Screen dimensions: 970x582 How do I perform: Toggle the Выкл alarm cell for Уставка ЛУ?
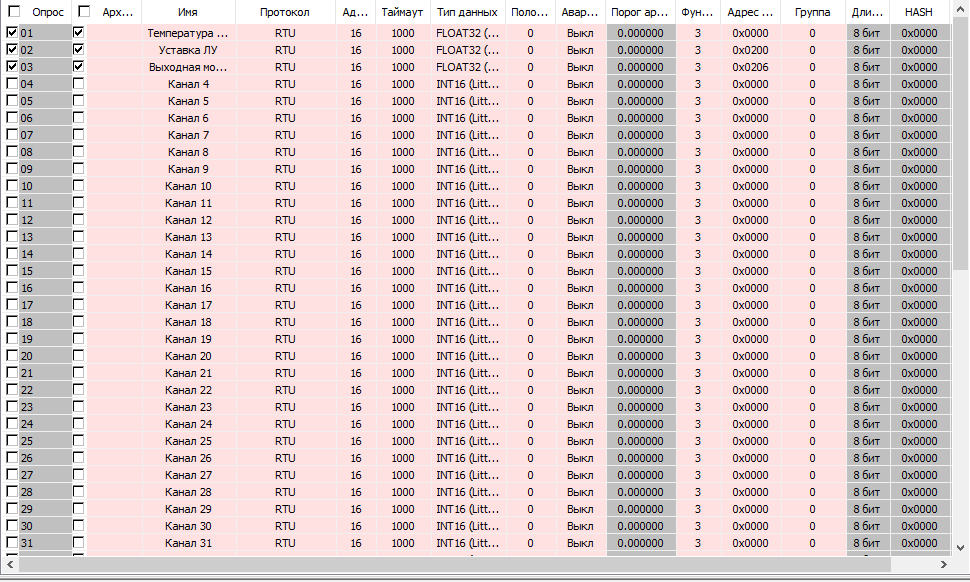coord(580,50)
